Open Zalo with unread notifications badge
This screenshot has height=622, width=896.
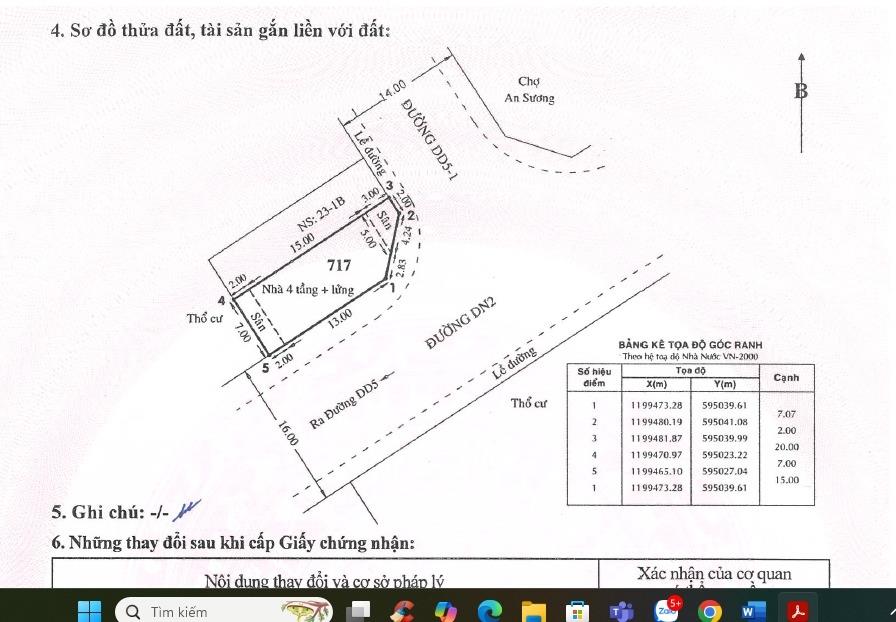(666, 610)
